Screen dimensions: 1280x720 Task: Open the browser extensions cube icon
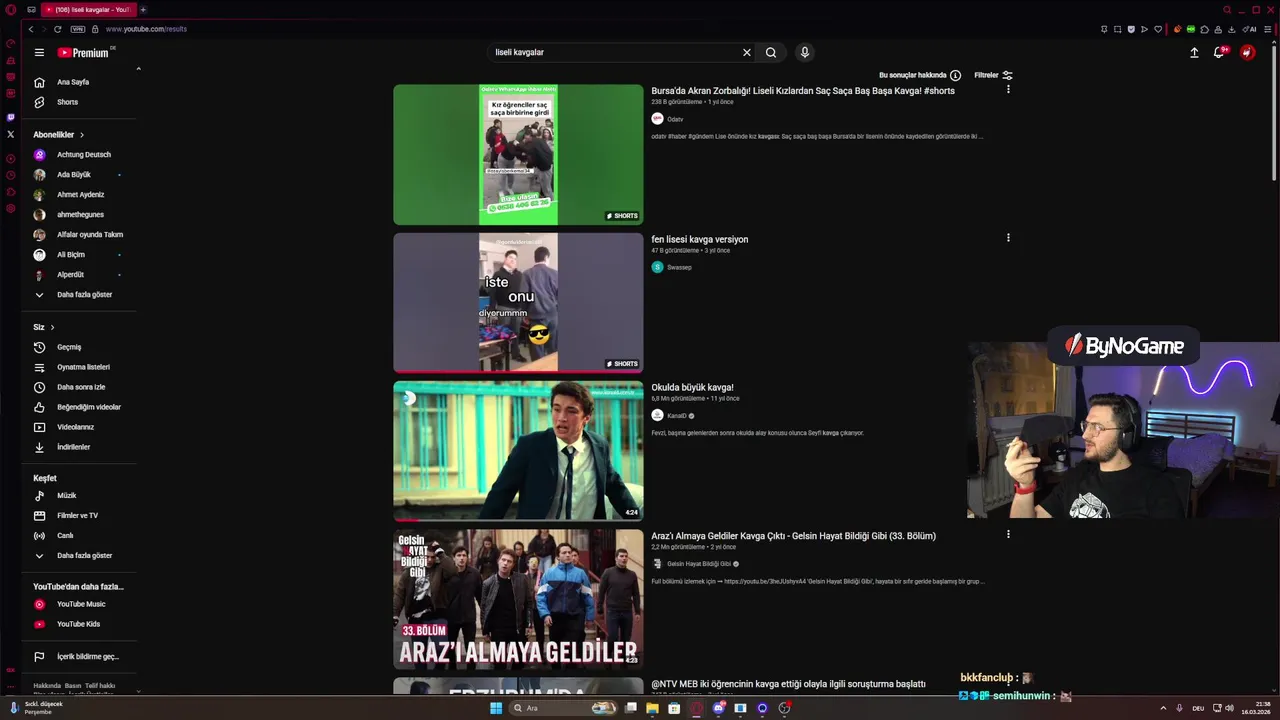click(1205, 29)
